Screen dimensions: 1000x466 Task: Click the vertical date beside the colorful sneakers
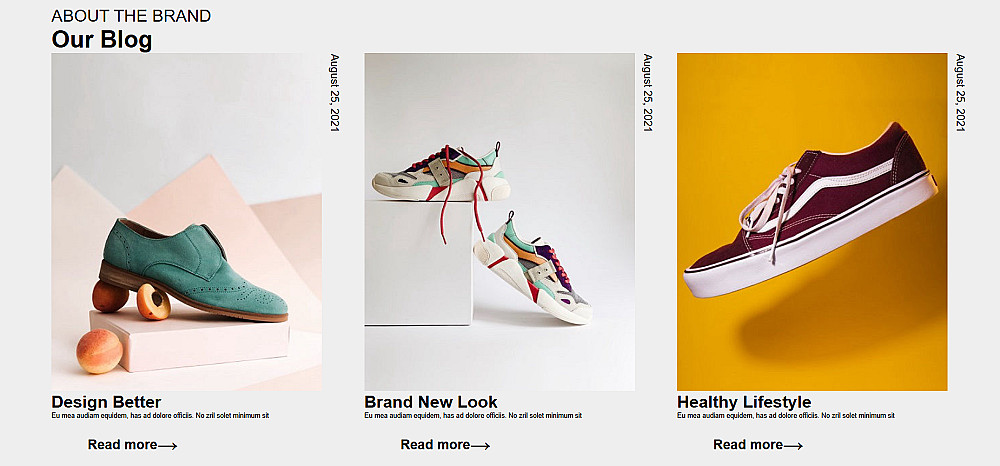coord(647,92)
